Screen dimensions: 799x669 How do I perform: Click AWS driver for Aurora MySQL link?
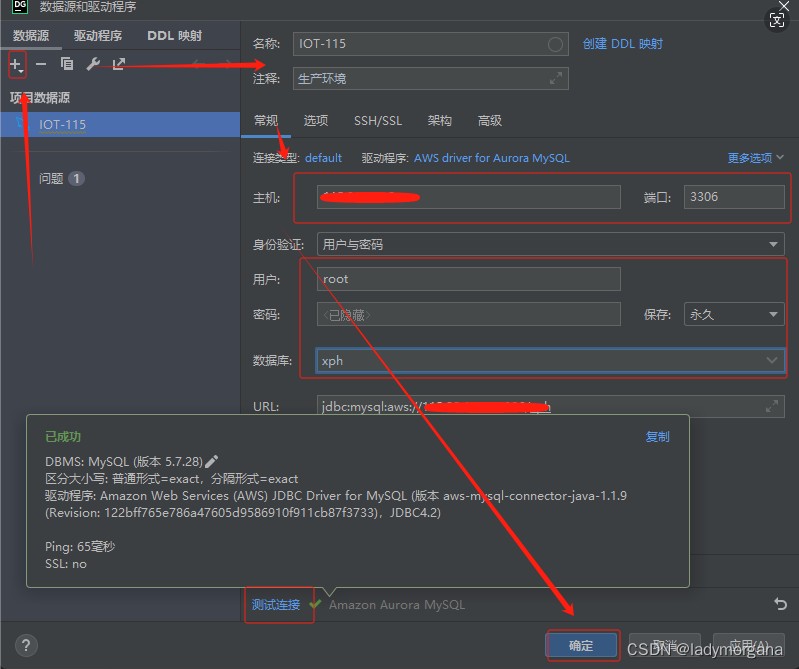tap(492, 158)
